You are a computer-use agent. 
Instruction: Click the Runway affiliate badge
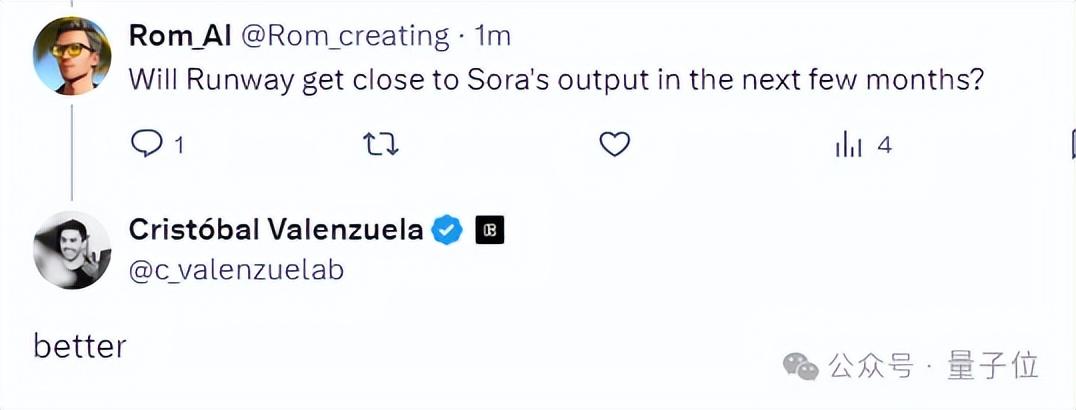490,230
